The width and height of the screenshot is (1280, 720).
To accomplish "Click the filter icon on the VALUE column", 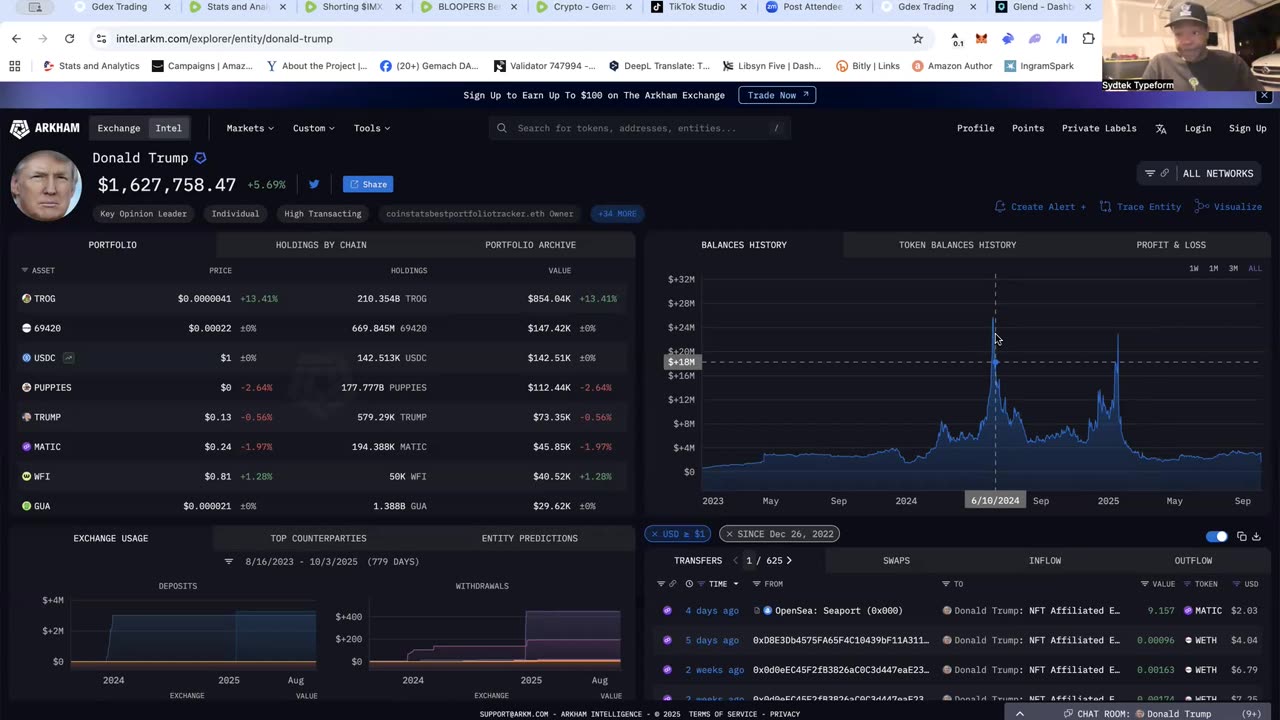I will pos(1145,584).
